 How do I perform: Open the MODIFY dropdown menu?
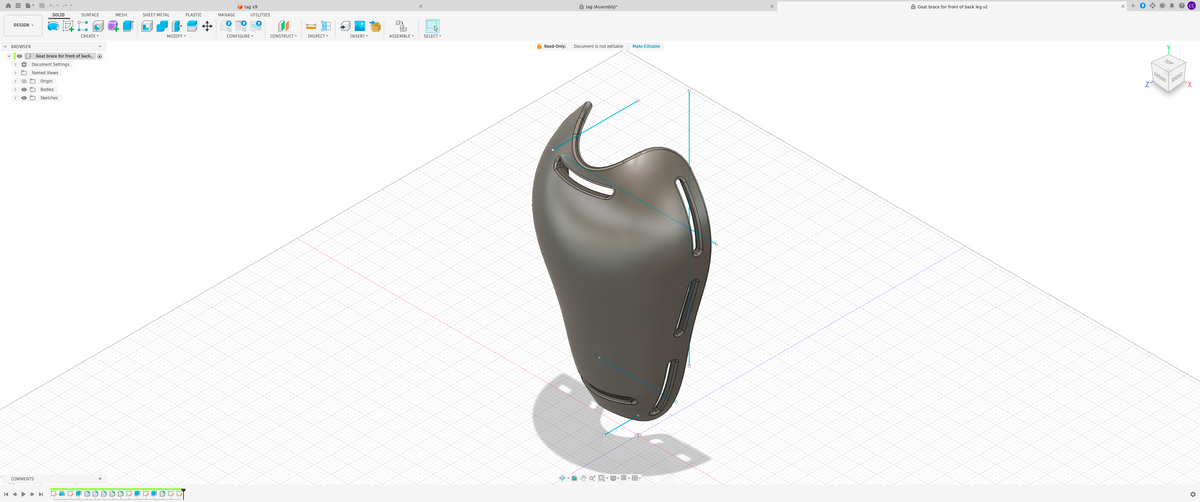[175, 36]
